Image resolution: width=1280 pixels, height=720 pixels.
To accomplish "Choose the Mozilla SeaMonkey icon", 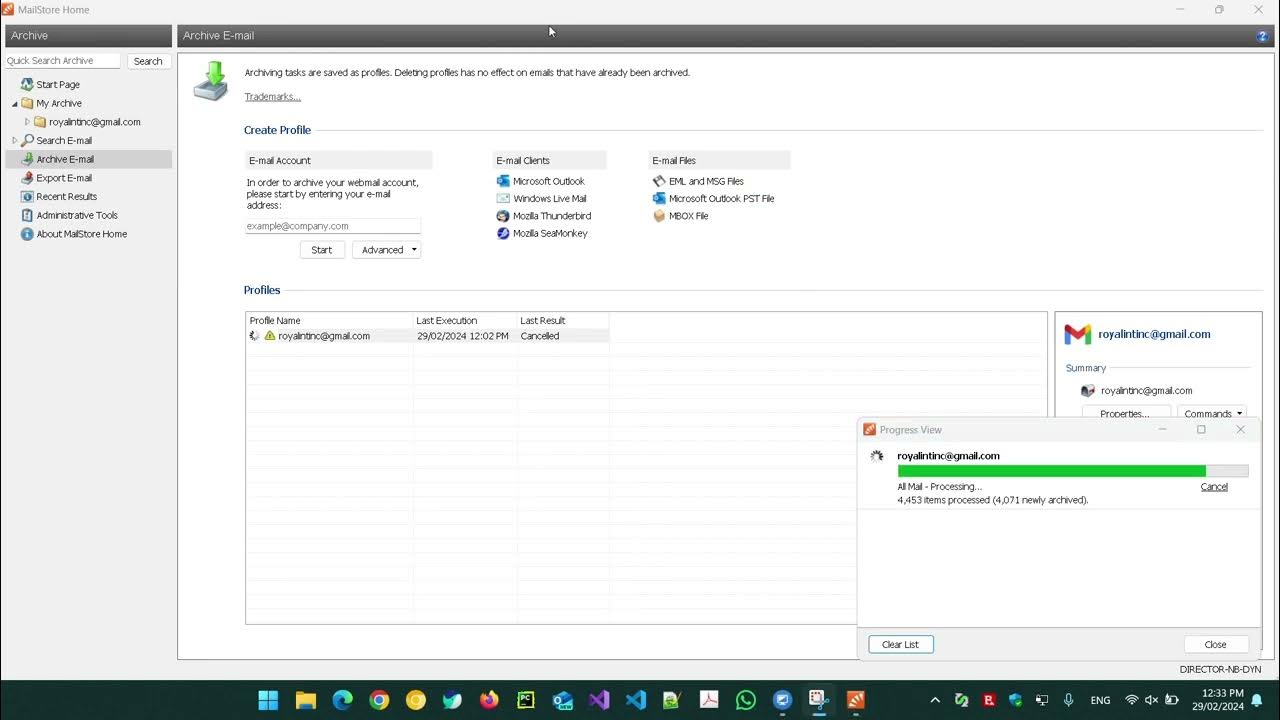I will (503, 233).
